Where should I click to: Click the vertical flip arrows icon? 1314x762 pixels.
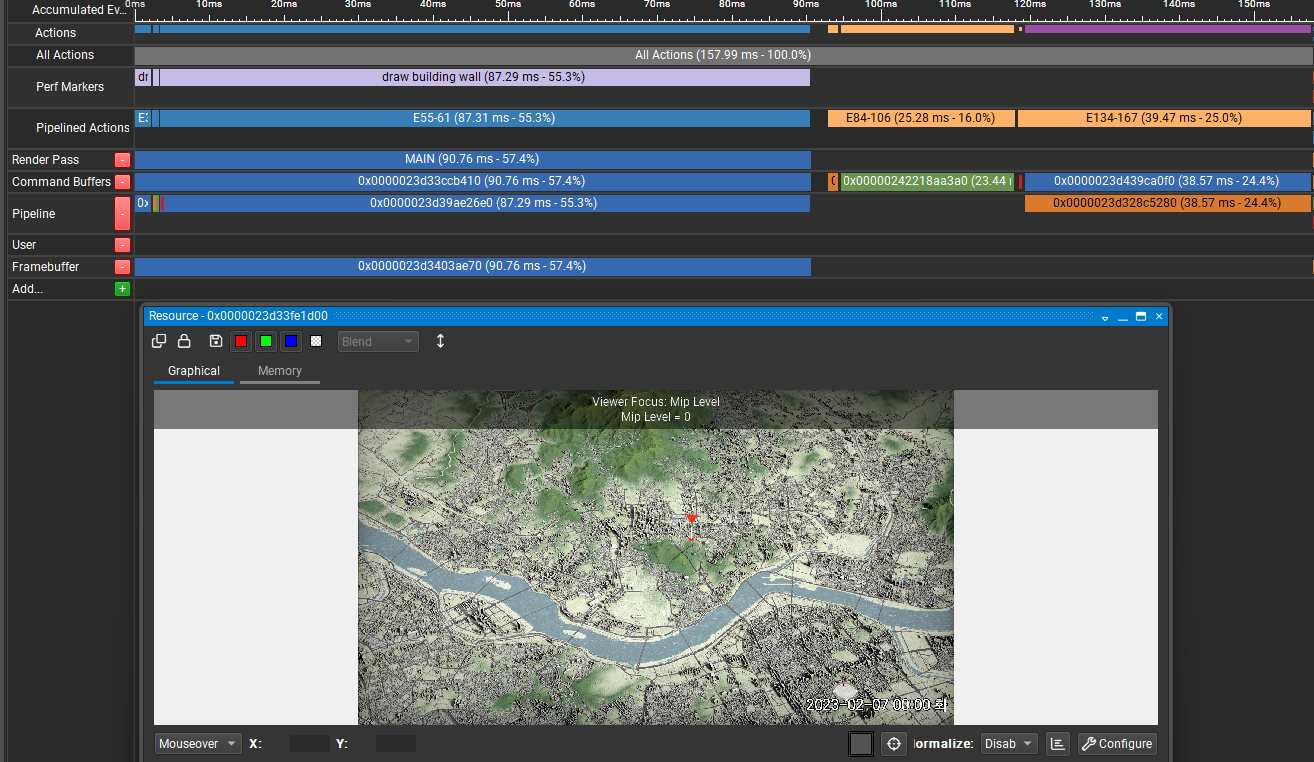tap(440, 341)
